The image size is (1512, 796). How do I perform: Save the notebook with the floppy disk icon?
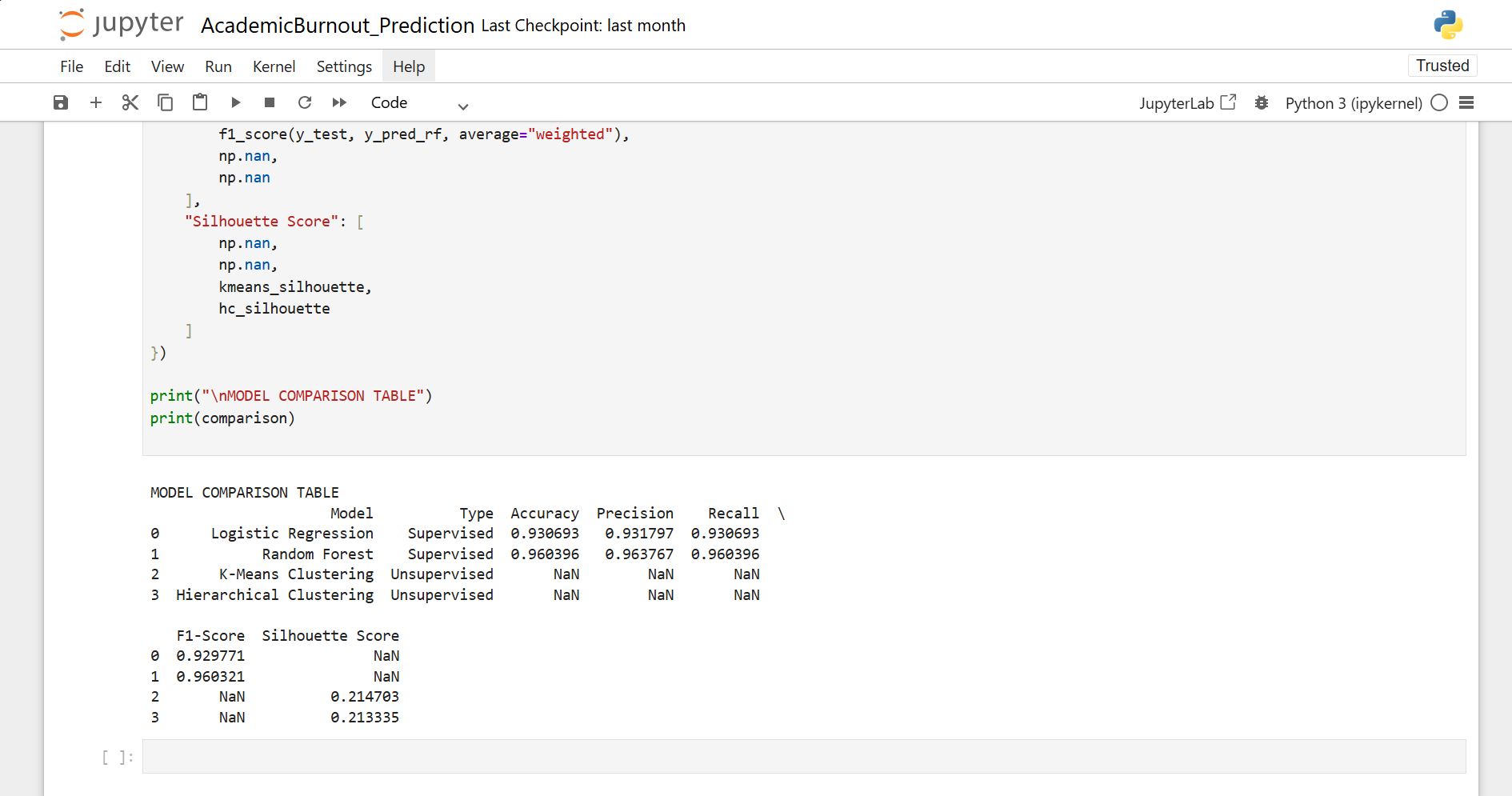pos(61,102)
